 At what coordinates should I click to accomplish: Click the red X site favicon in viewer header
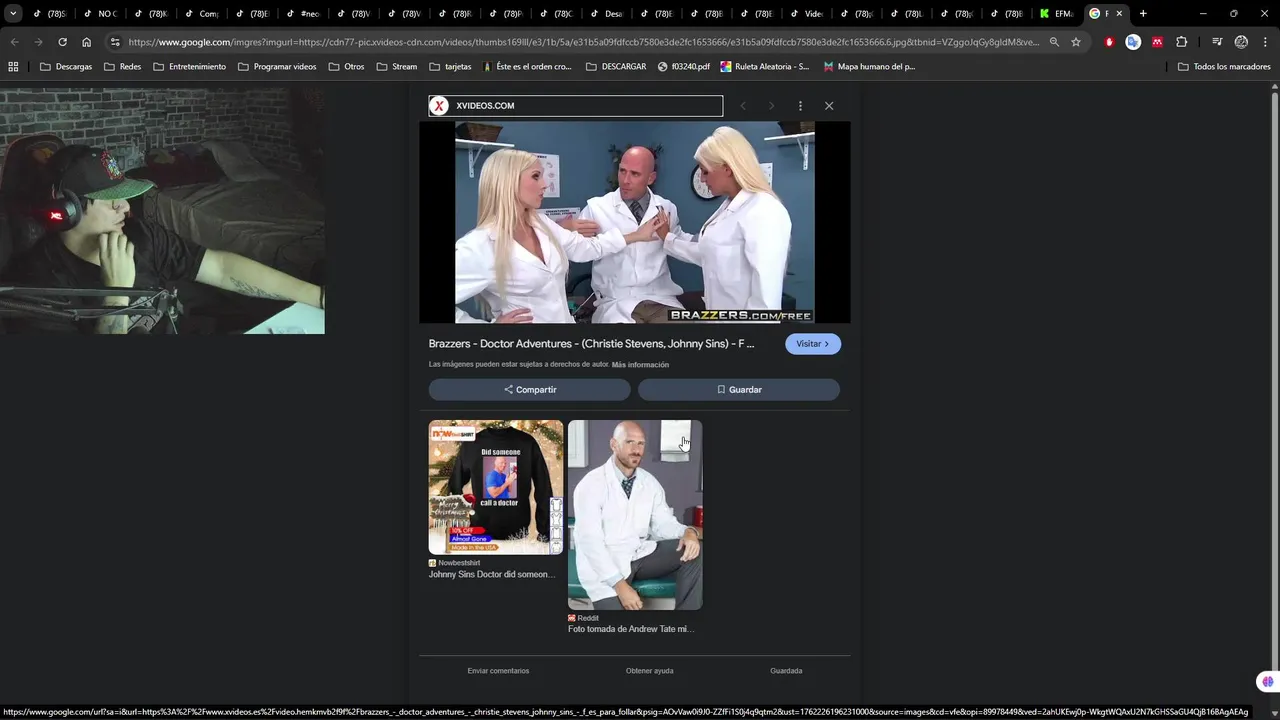click(439, 106)
